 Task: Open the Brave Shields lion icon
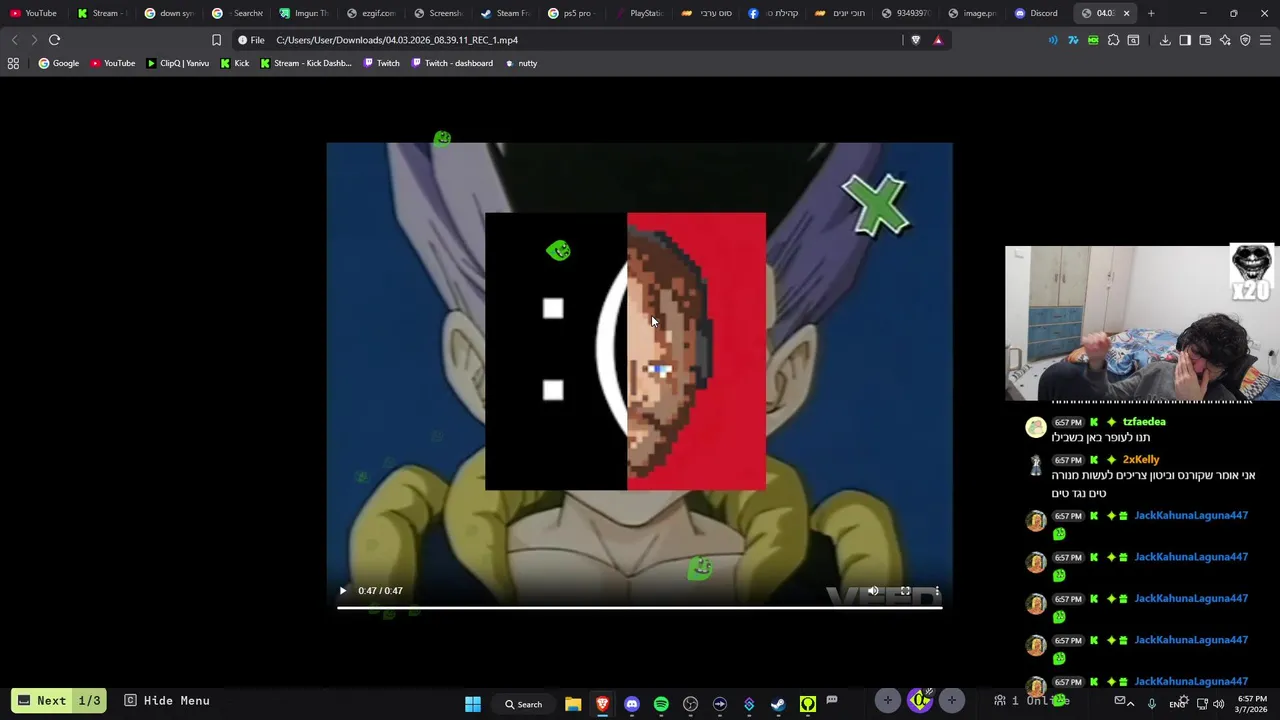[915, 40]
